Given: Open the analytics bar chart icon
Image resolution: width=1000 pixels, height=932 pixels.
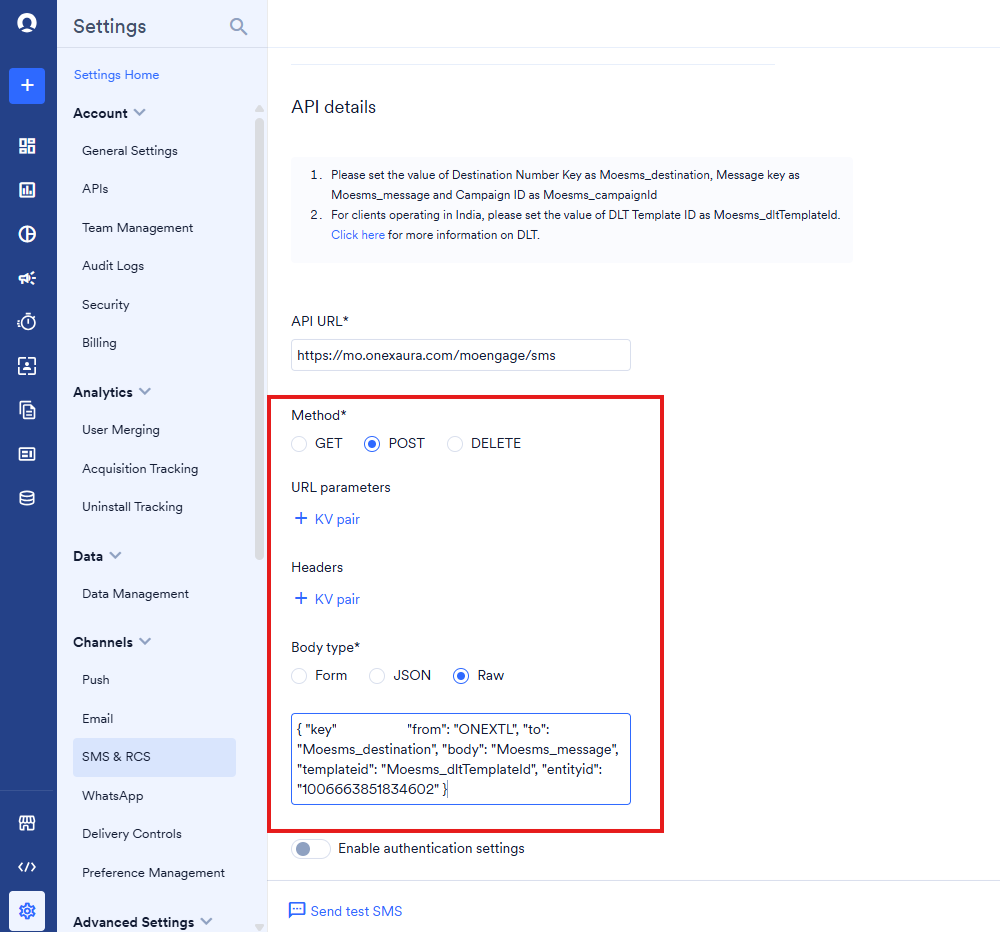Looking at the screenshot, I should [x=27, y=190].
